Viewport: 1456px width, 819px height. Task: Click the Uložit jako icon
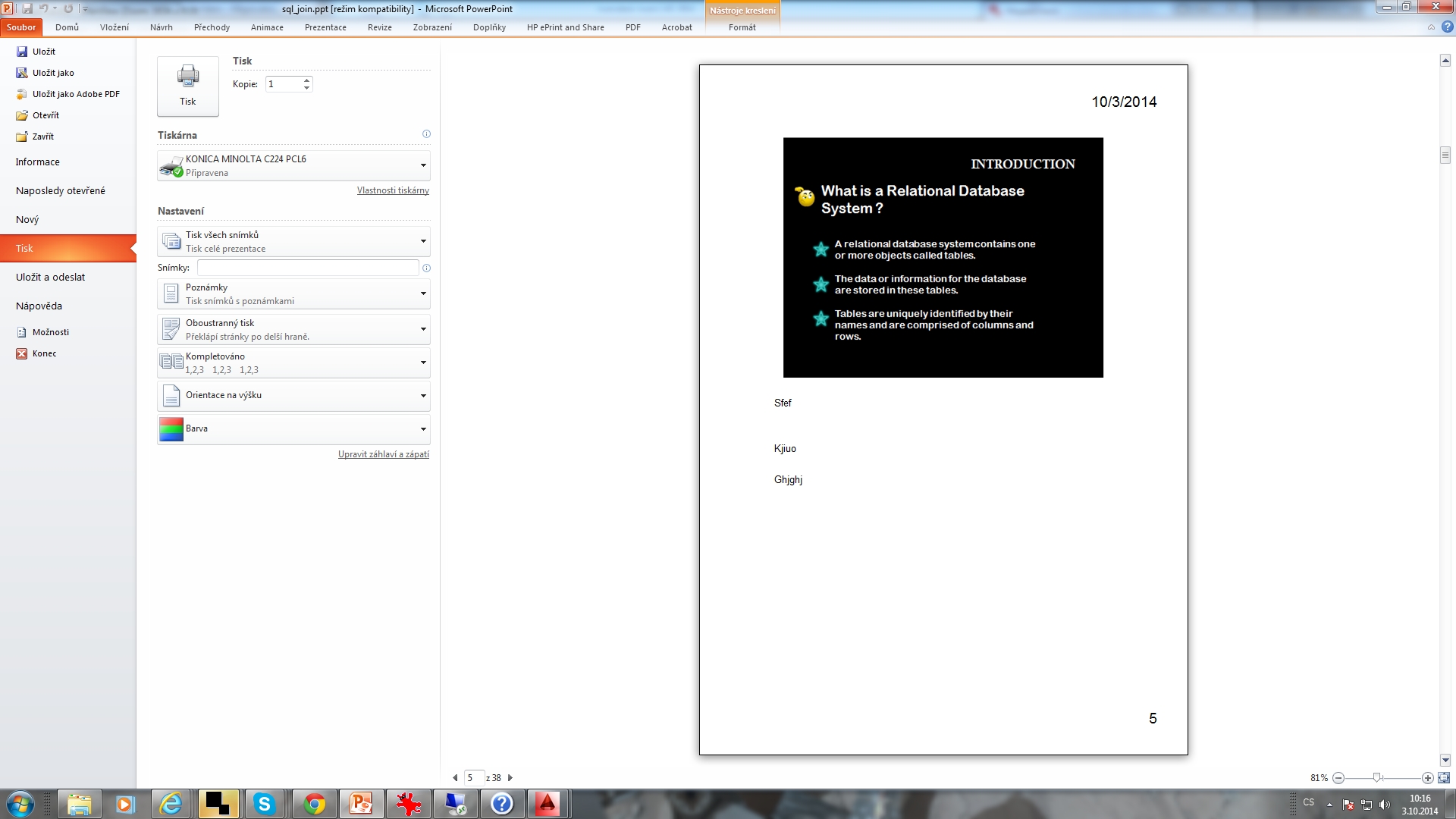(22, 73)
